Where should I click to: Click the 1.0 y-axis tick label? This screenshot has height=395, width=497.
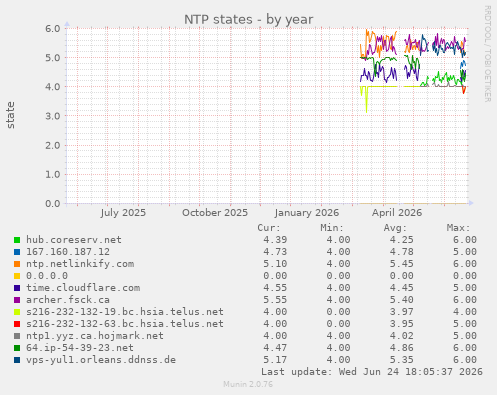[53, 174]
